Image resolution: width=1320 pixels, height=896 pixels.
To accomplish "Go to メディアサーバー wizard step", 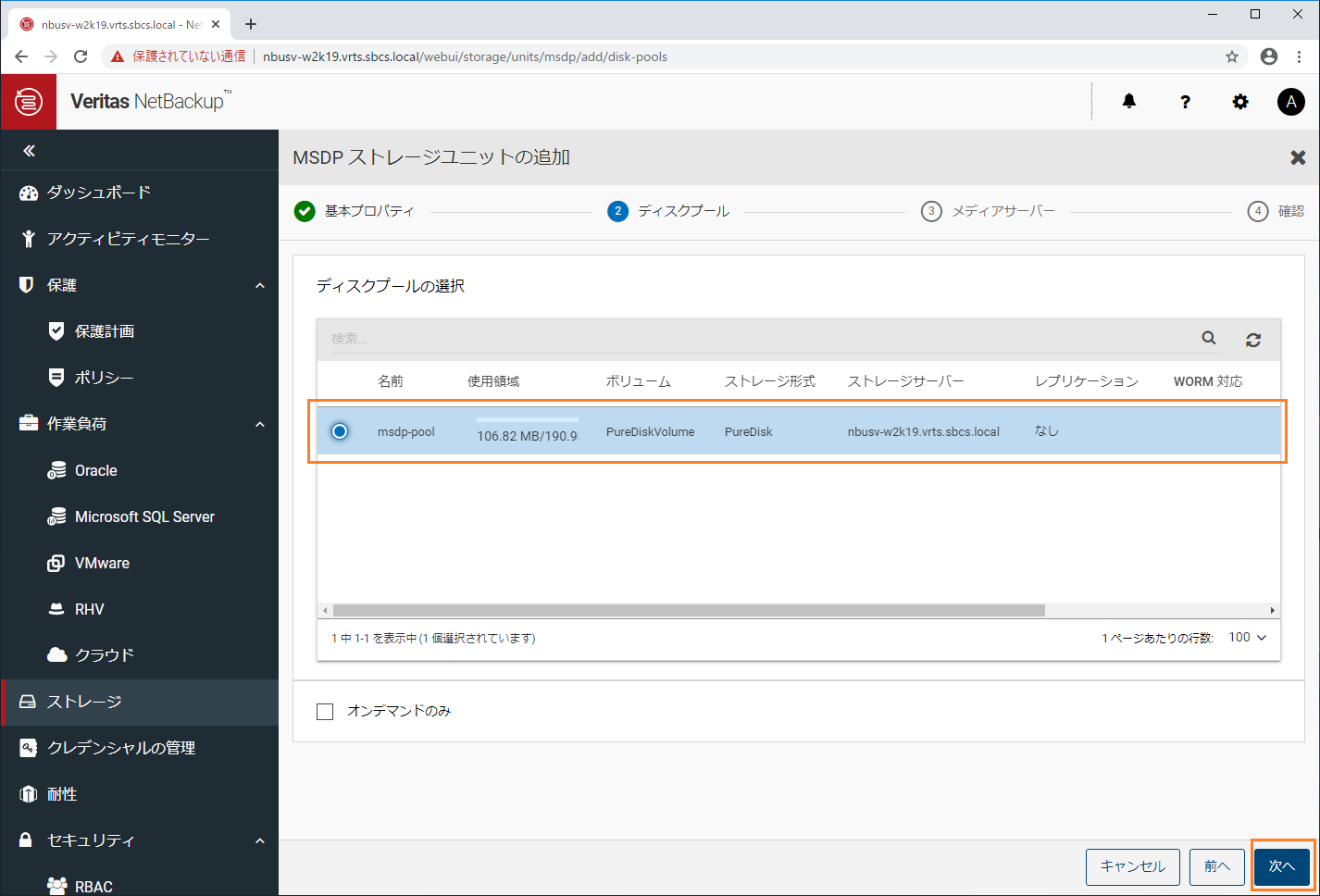I will [x=988, y=211].
